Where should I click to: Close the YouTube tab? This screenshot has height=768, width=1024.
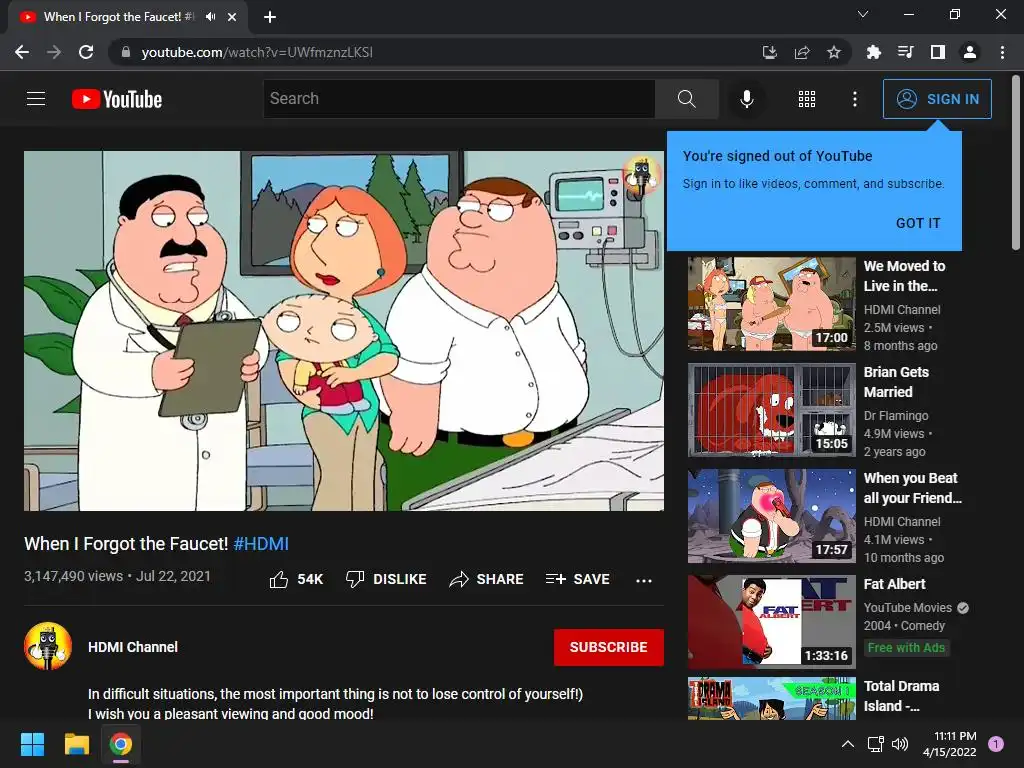(232, 17)
